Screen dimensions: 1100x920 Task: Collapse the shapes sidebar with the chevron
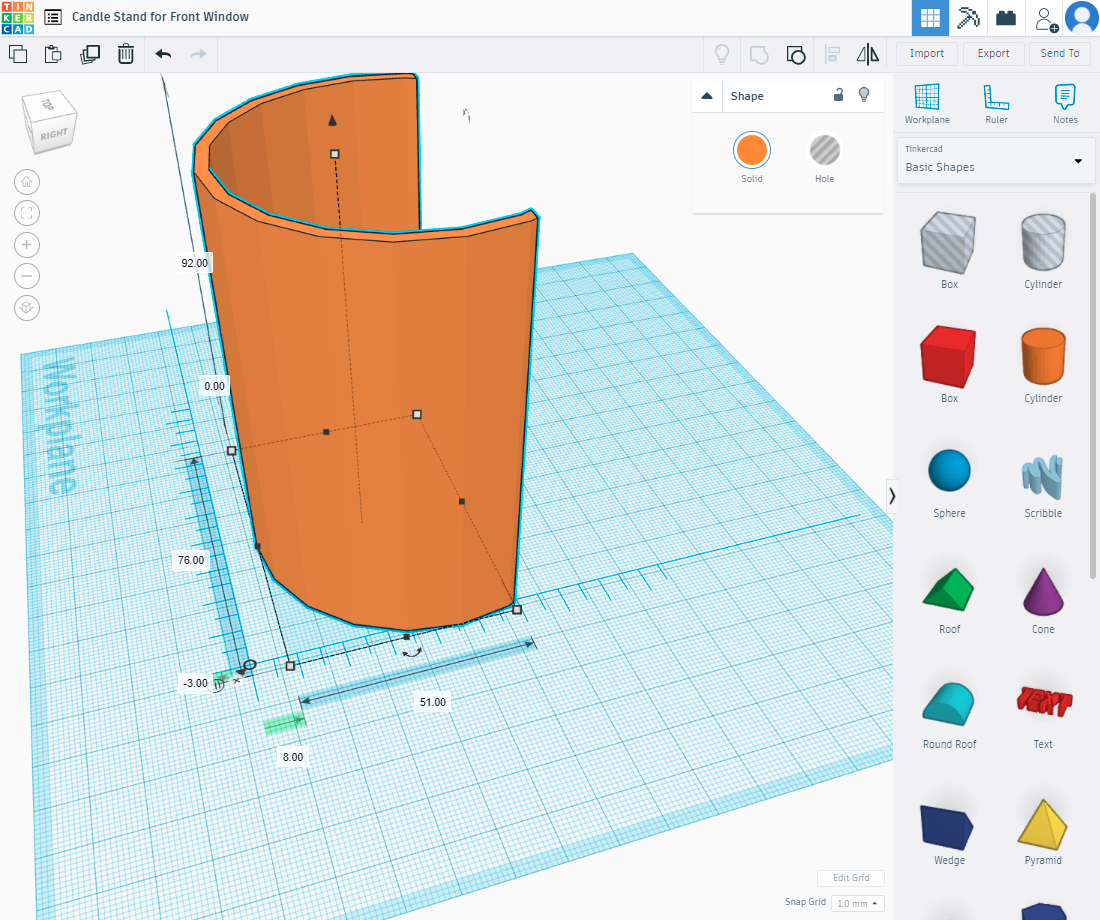892,496
